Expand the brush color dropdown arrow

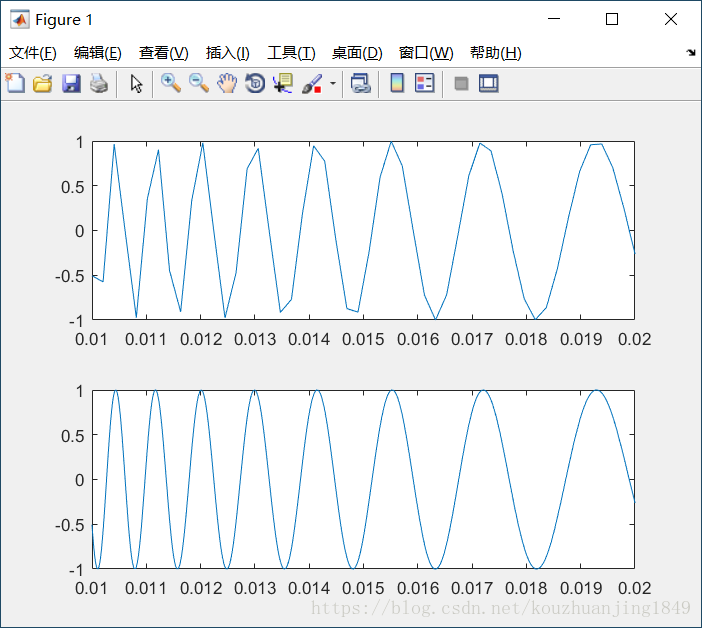click(333, 84)
